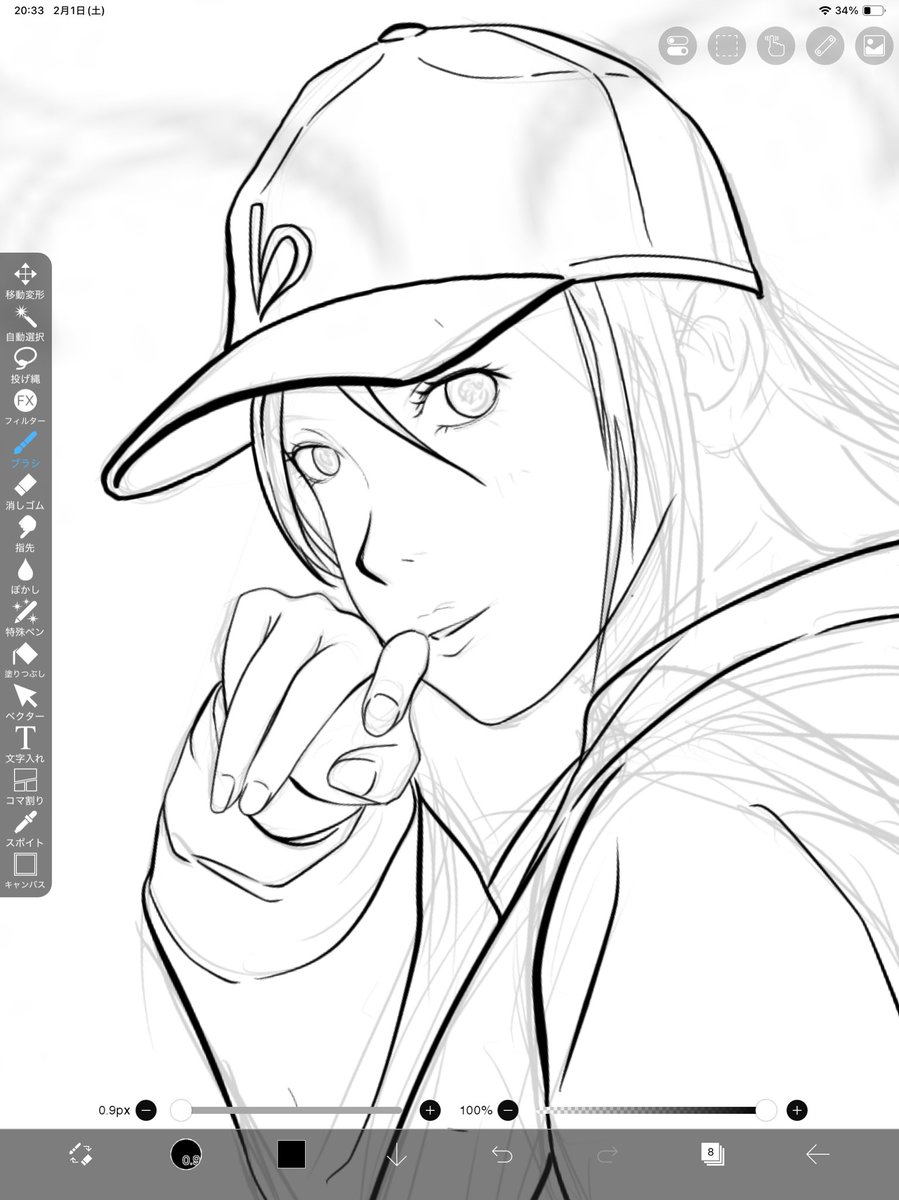Select the Smudge (指先) tool

coord(25,534)
